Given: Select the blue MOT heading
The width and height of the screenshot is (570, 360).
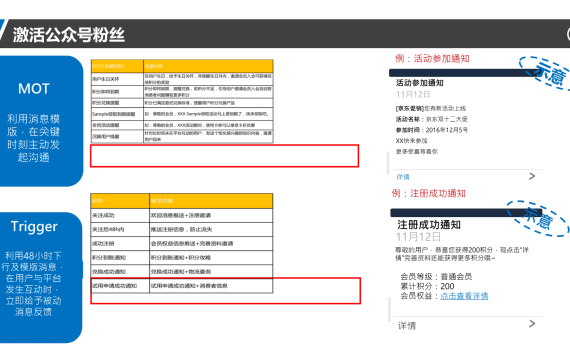Looking at the screenshot, I should (x=34, y=89).
